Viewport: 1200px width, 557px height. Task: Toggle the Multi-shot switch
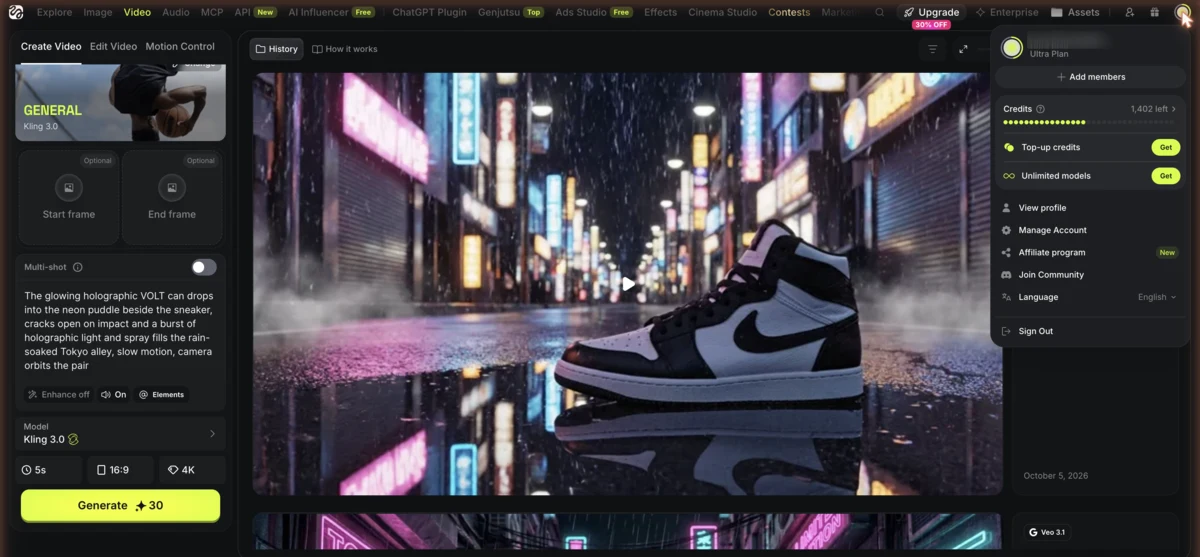click(x=204, y=267)
